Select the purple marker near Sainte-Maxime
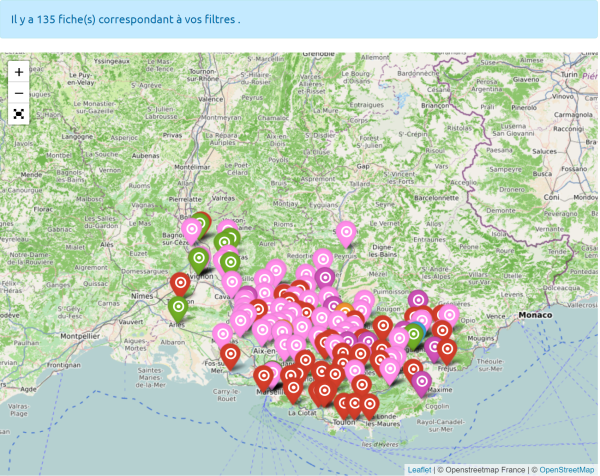The height and width of the screenshot is (476, 600). click(422, 381)
